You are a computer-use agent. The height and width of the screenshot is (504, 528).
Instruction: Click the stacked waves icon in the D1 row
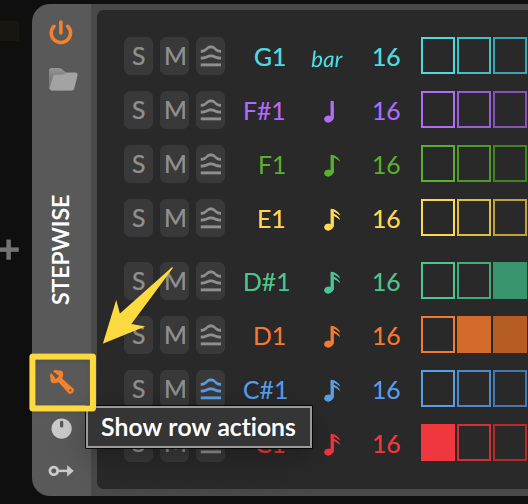tap(210, 335)
